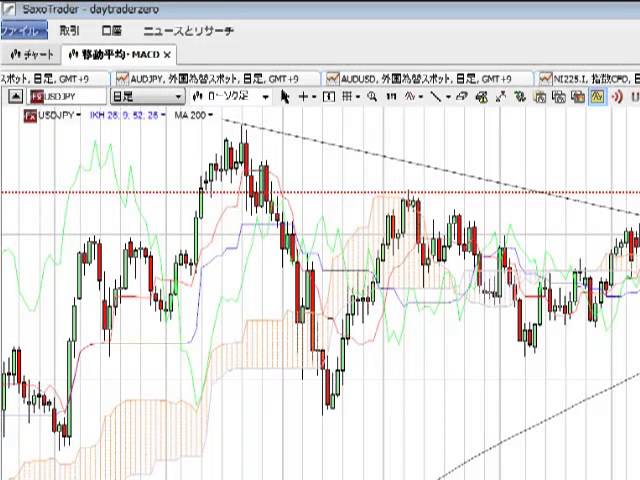Image resolution: width=640 pixels, height=480 pixels.
Task: Click the zoom magnifier icon
Action: pos(371,97)
